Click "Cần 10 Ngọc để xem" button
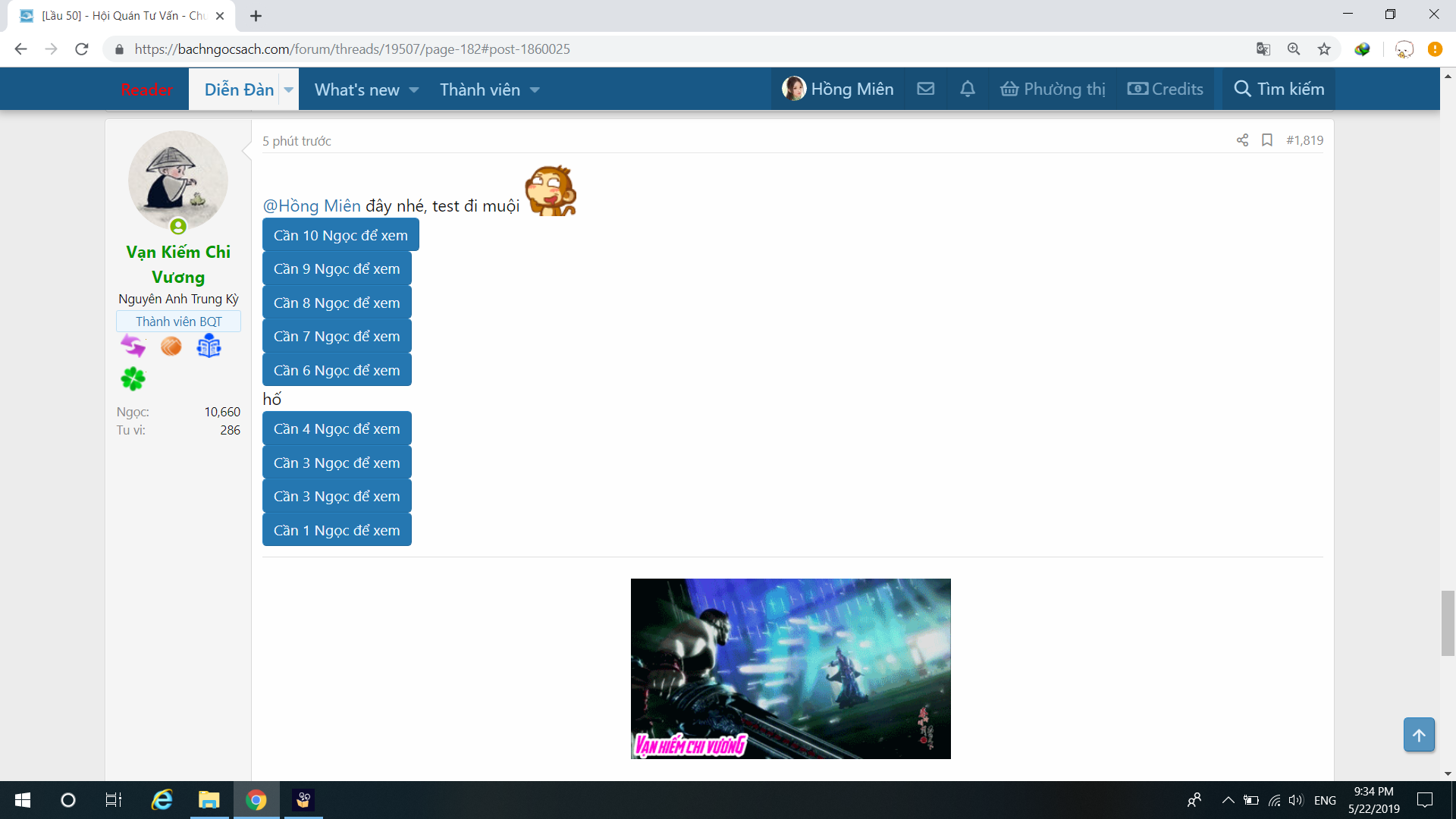 [340, 235]
